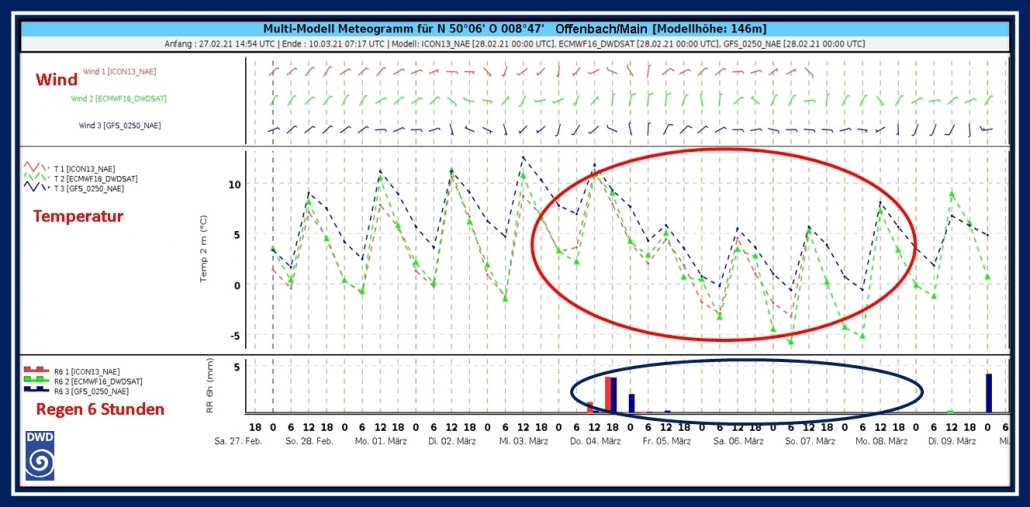Click the Multi-Modell Meteogramm title bar

pyautogui.click(x=514, y=29)
